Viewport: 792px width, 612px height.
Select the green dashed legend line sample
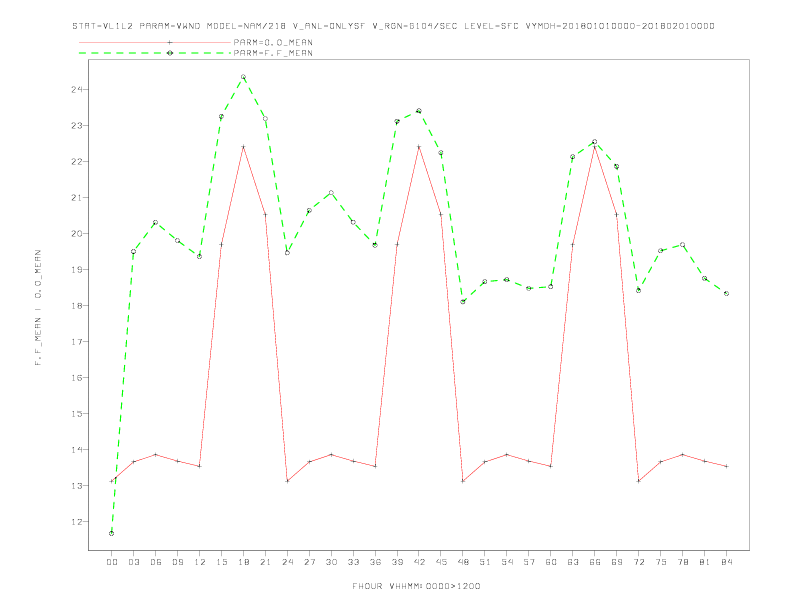click(155, 53)
